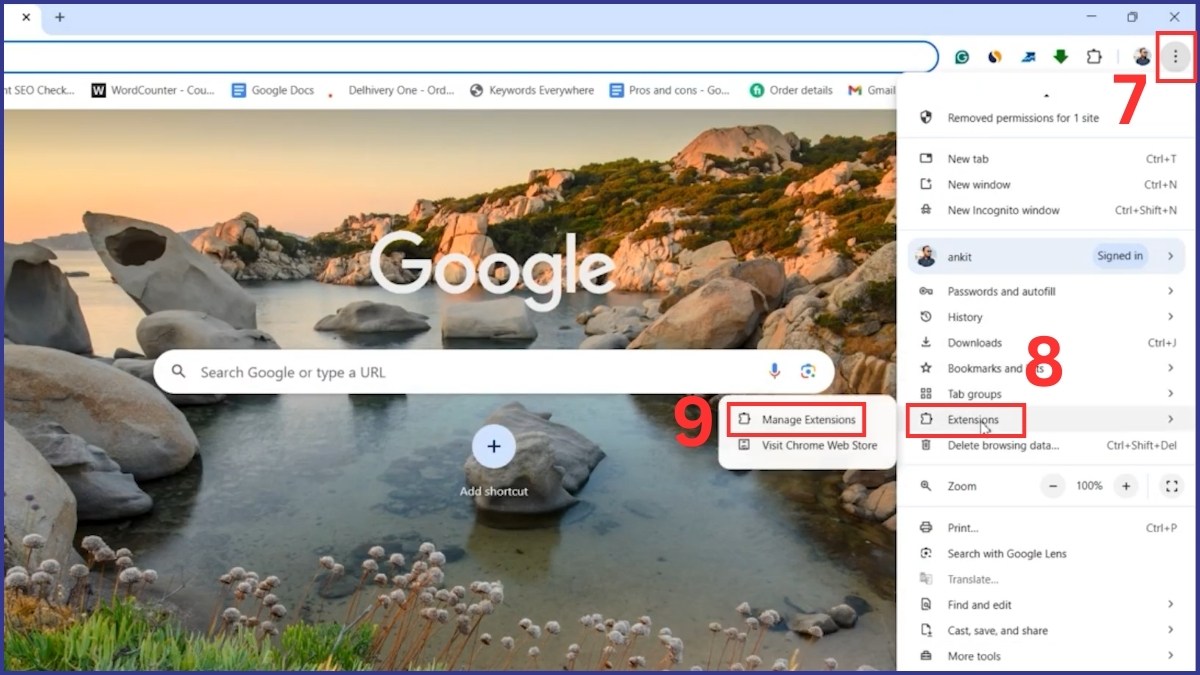Click the Add shortcut button

493,448
